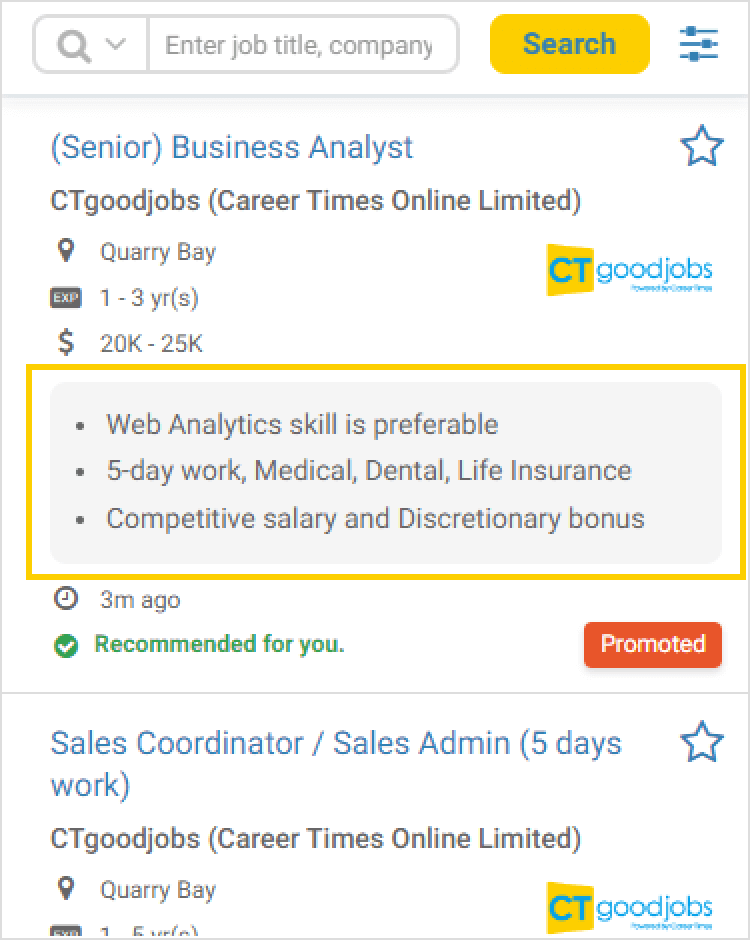The width and height of the screenshot is (750, 940).
Task: Click the green recommended checkmark icon
Action: pos(66,646)
